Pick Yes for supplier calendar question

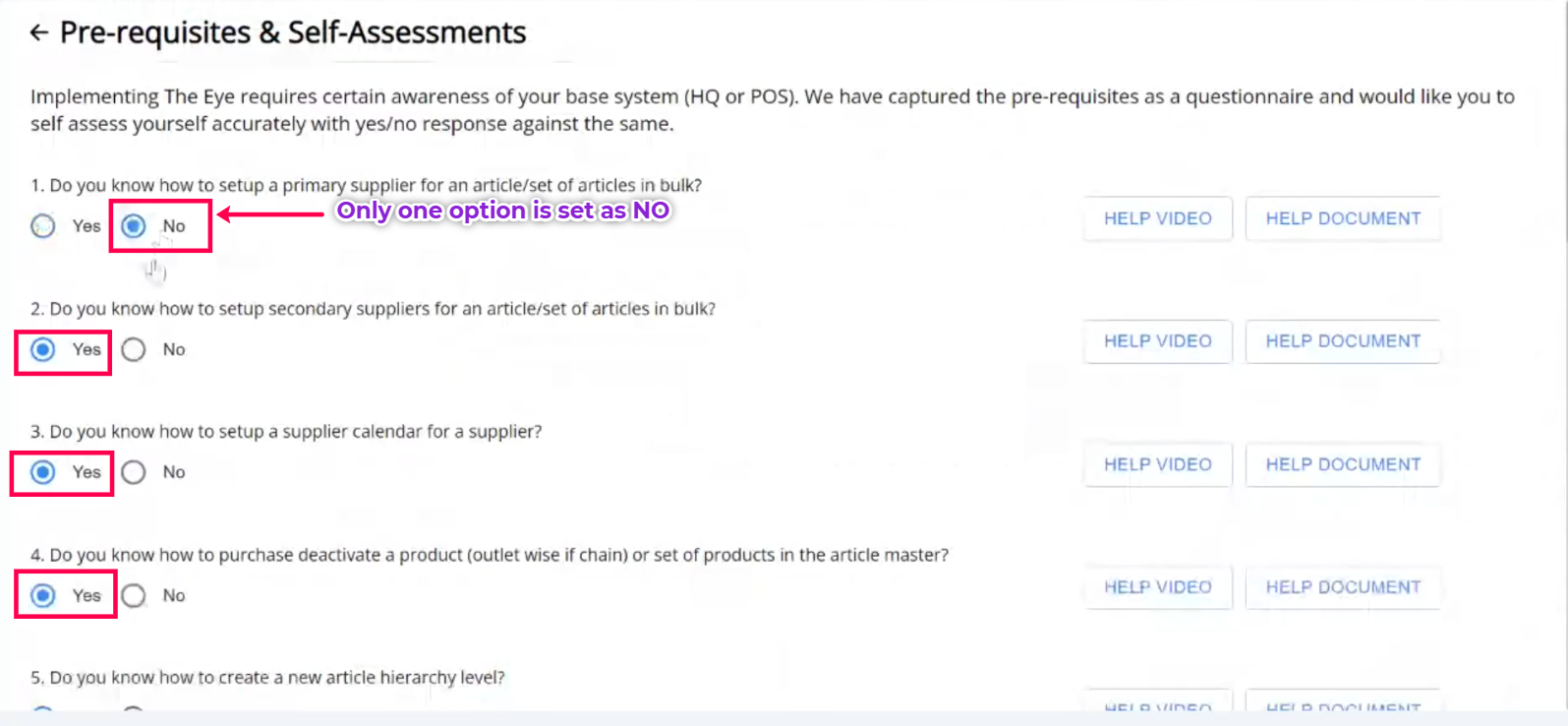[x=43, y=472]
